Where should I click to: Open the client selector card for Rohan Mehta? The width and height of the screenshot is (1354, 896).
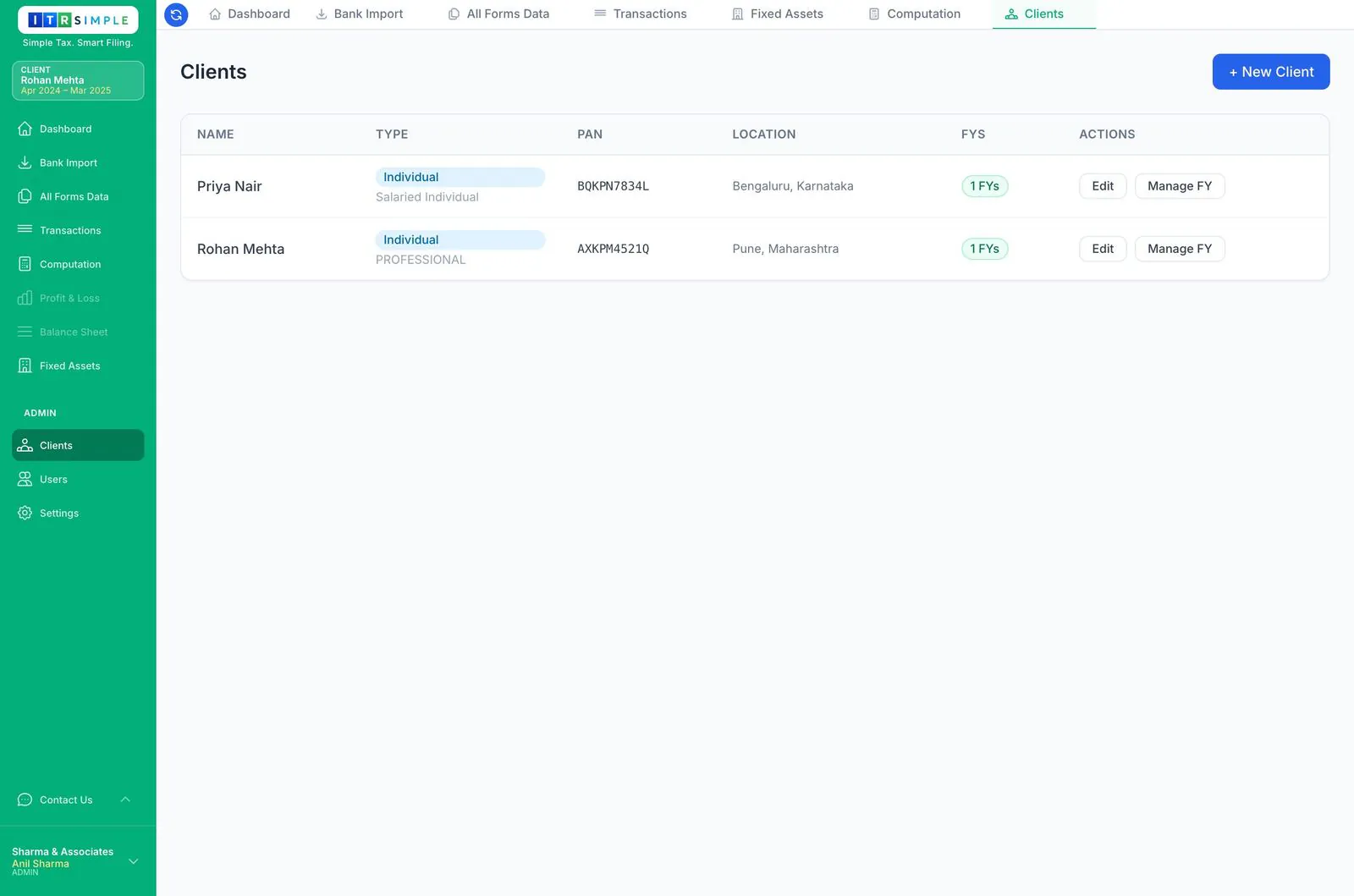pyautogui.click(x=78, y=80)
